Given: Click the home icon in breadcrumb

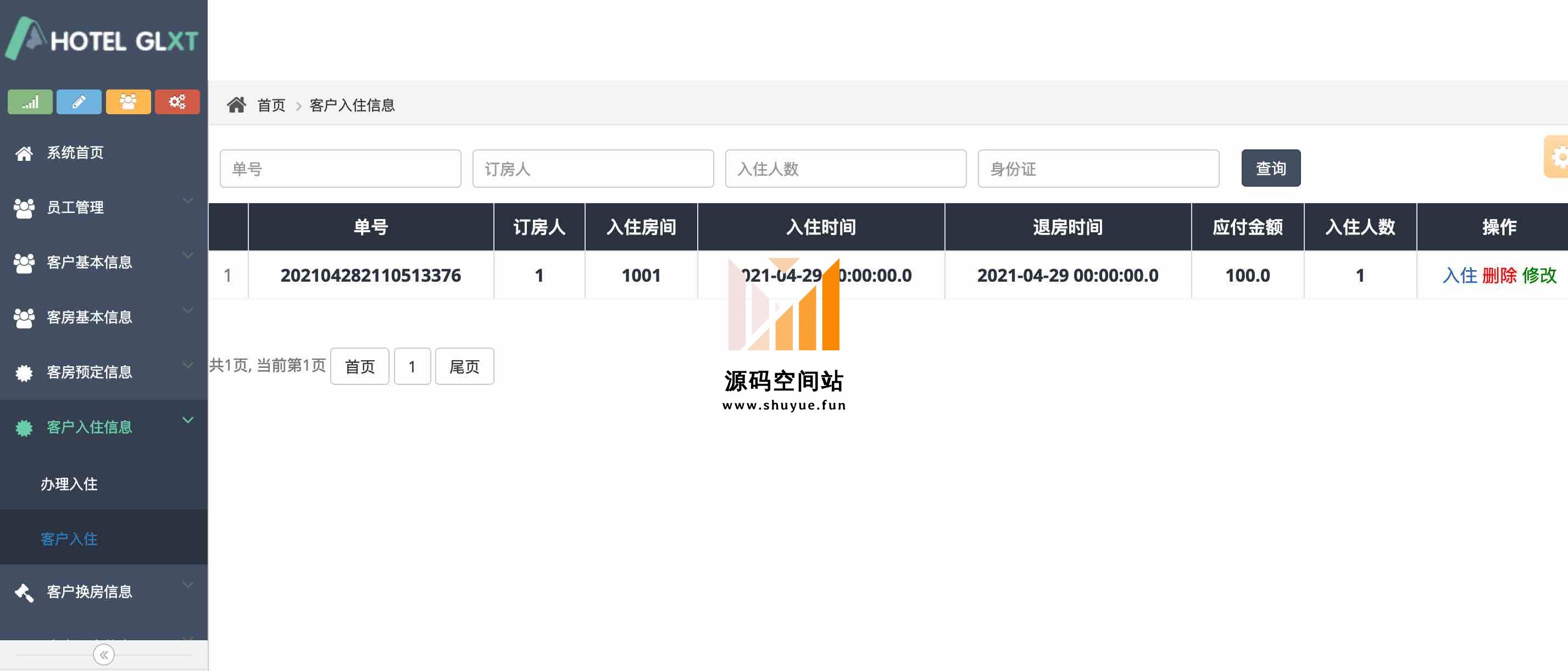Looking at the screenshot, I should [x=236, y=105].
